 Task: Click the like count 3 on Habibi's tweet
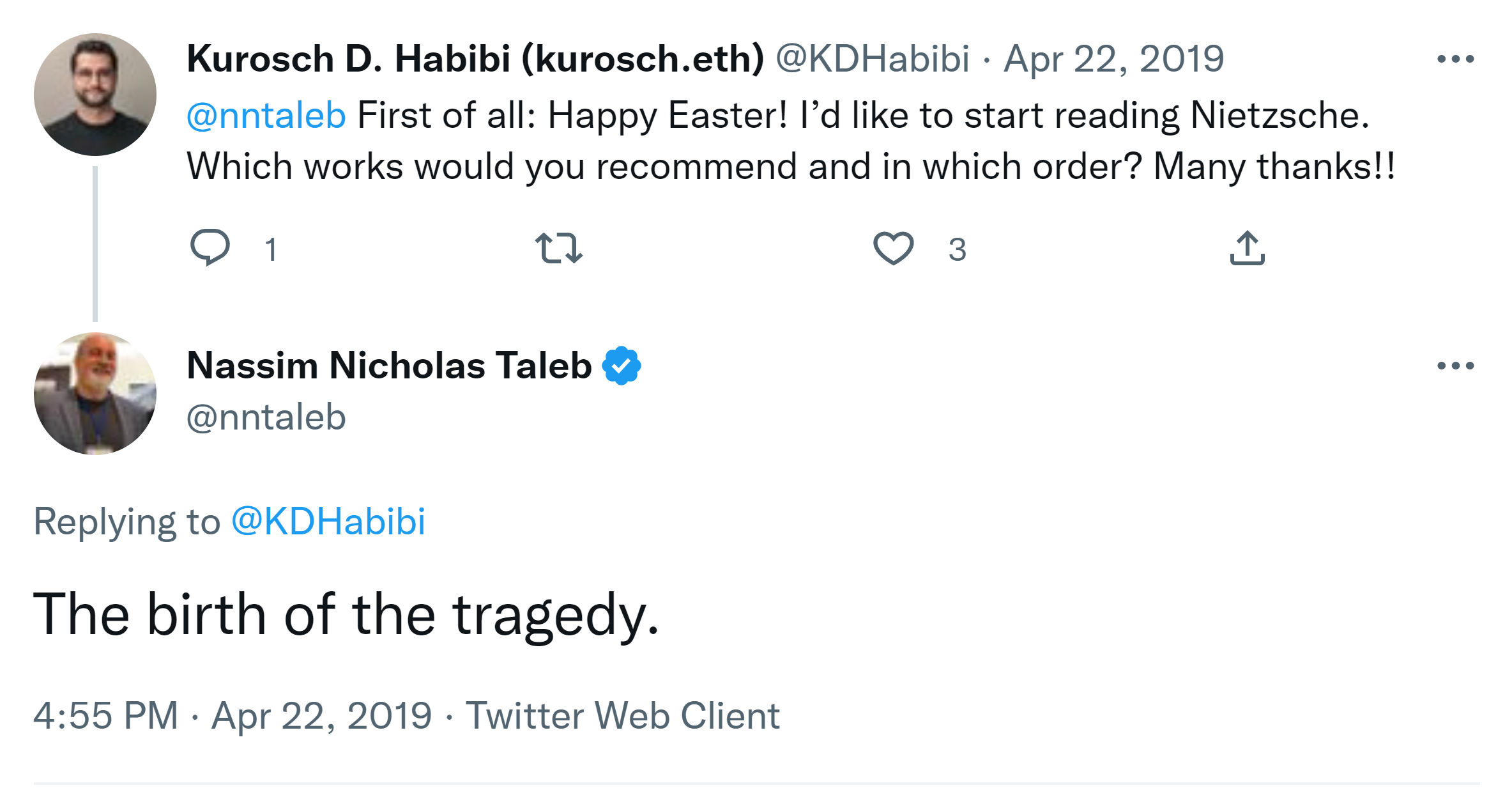coord(957,249)
